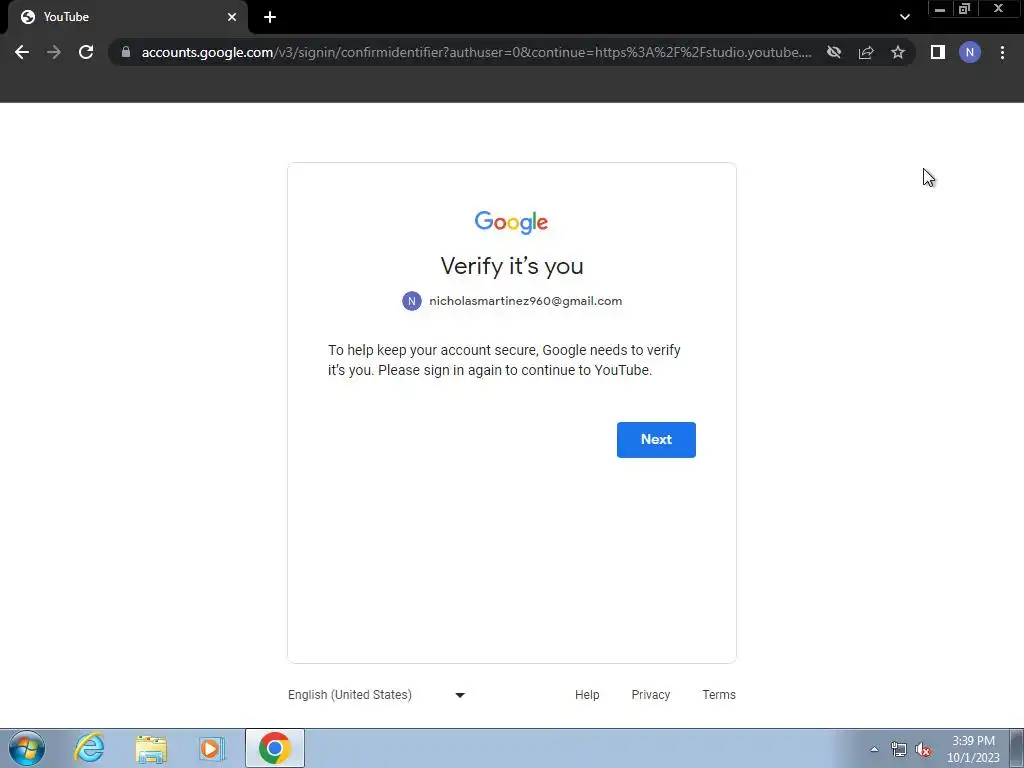Open the Privacy link
The height and width of the screenshot is (768, 1024).
click(650, 695)
